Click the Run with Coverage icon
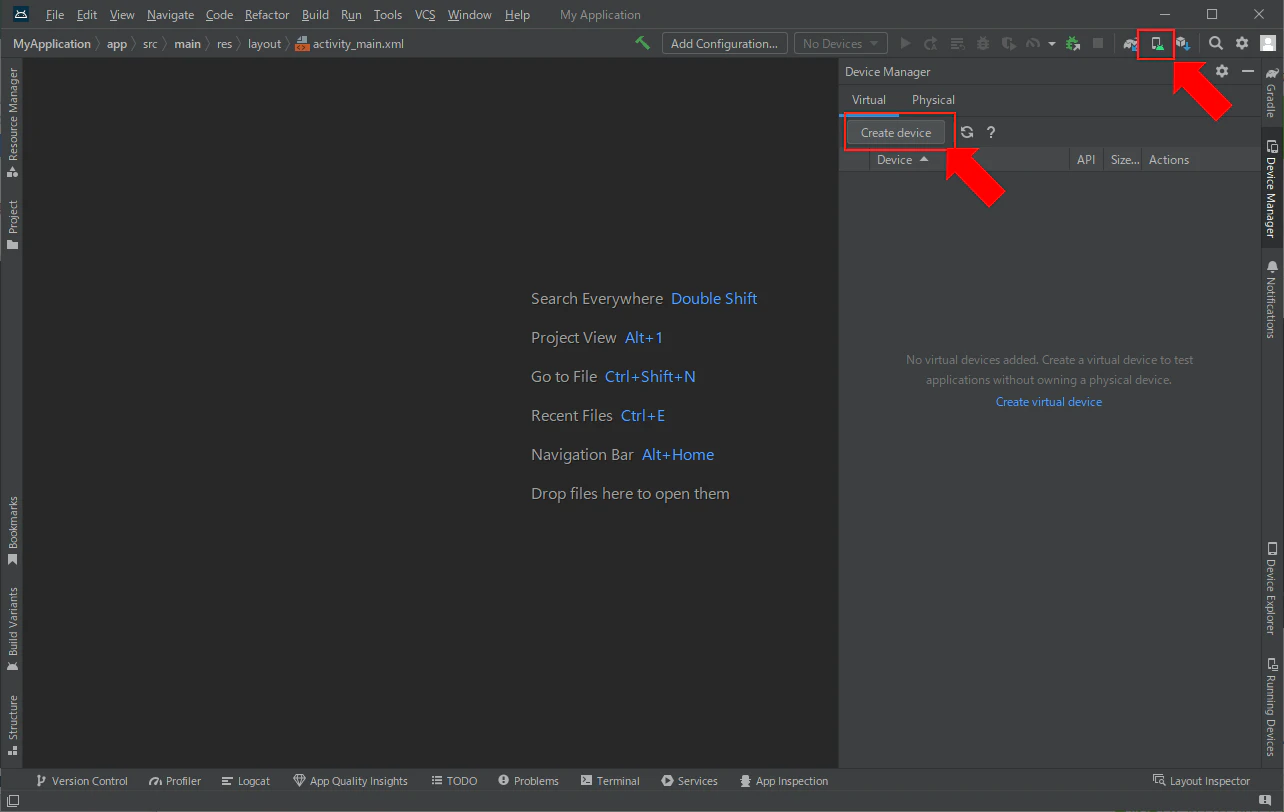This screenshot has height=812, width=1284. pos(1009,43)
